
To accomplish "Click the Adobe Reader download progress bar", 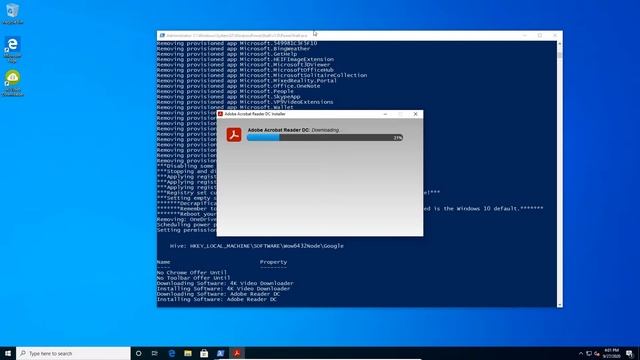I will [325, 138].
